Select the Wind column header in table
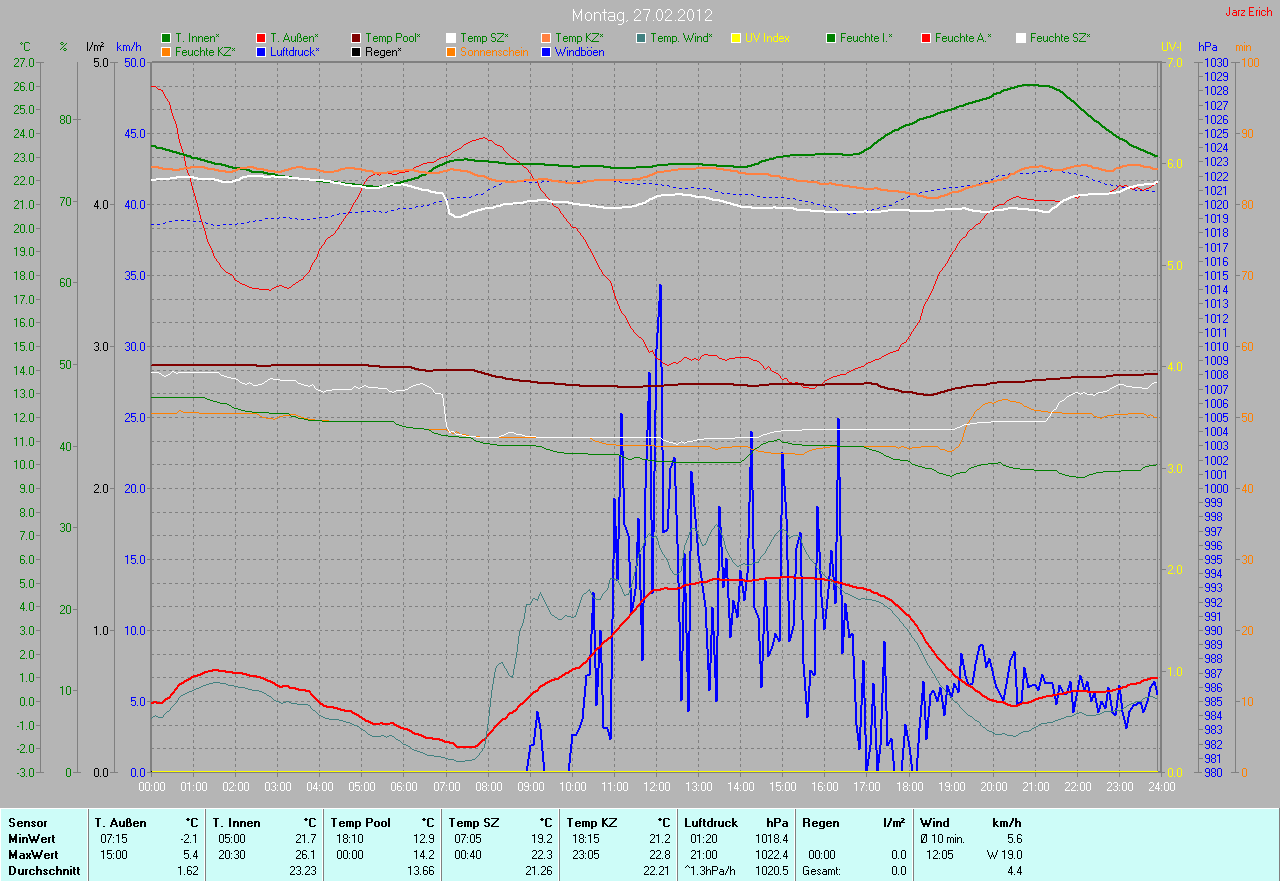The width and height of the screenshot is (1280, 881). pos(934,822)
